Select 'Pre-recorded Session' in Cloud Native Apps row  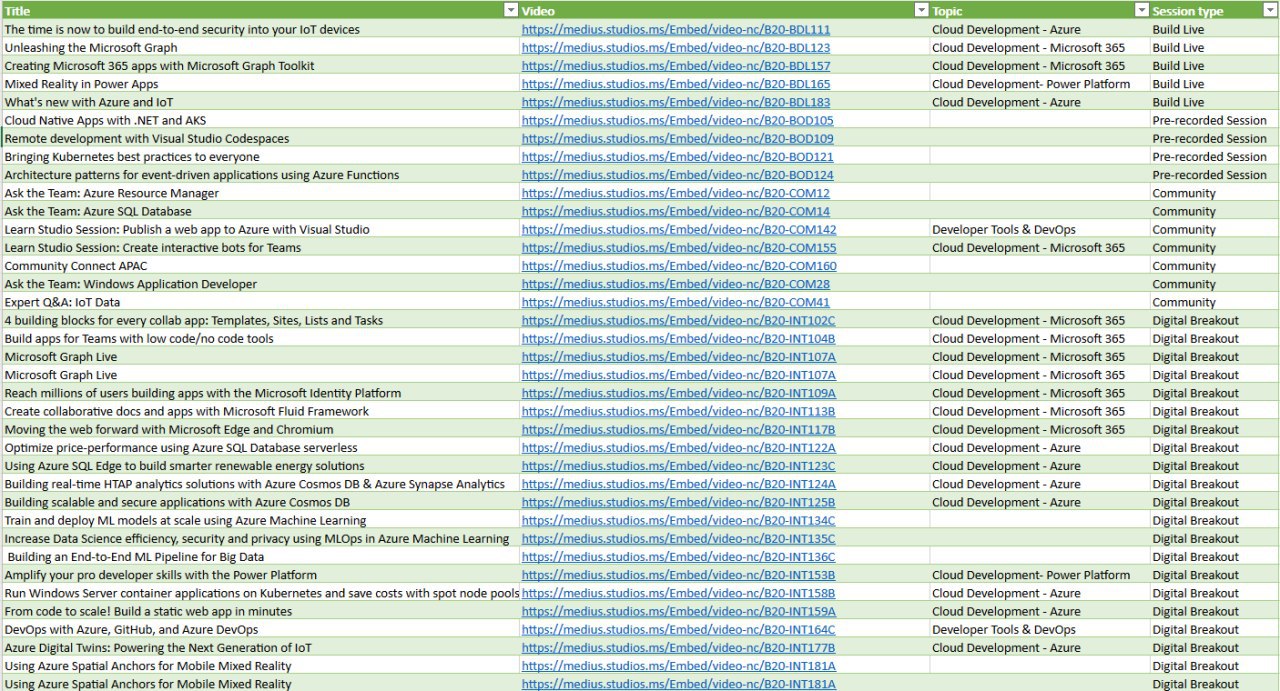pos(1214,121)
